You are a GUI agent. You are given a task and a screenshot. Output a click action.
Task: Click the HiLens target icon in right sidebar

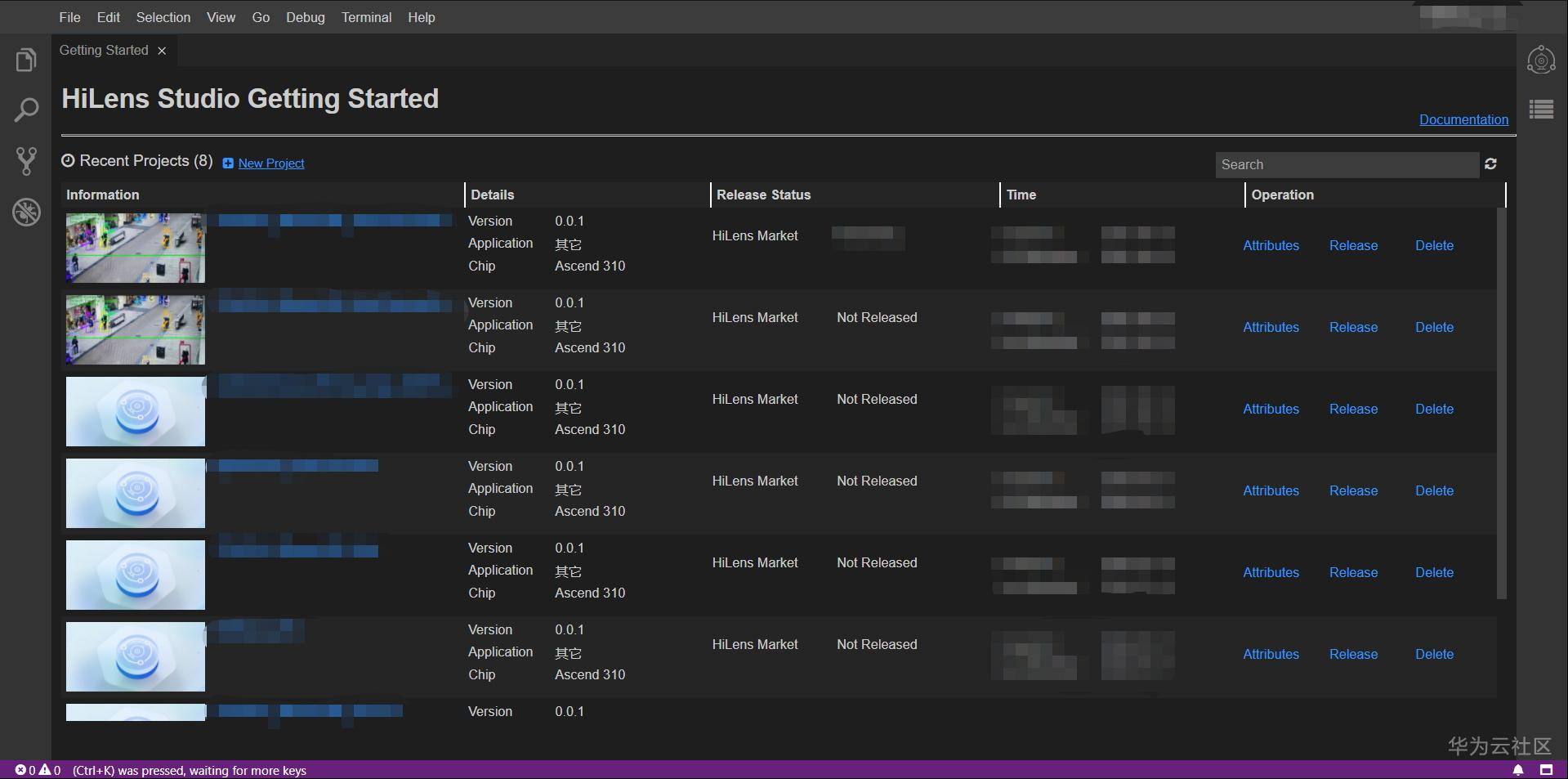[x=1541, y=60]
